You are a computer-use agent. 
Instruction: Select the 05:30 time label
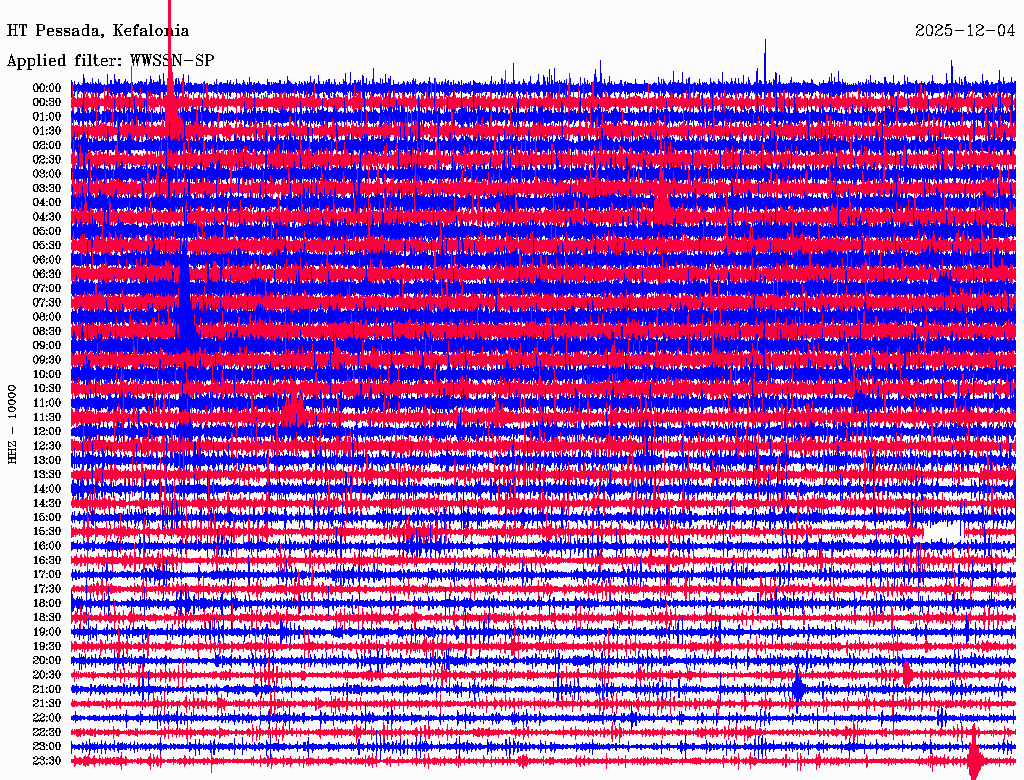[47, 246]
